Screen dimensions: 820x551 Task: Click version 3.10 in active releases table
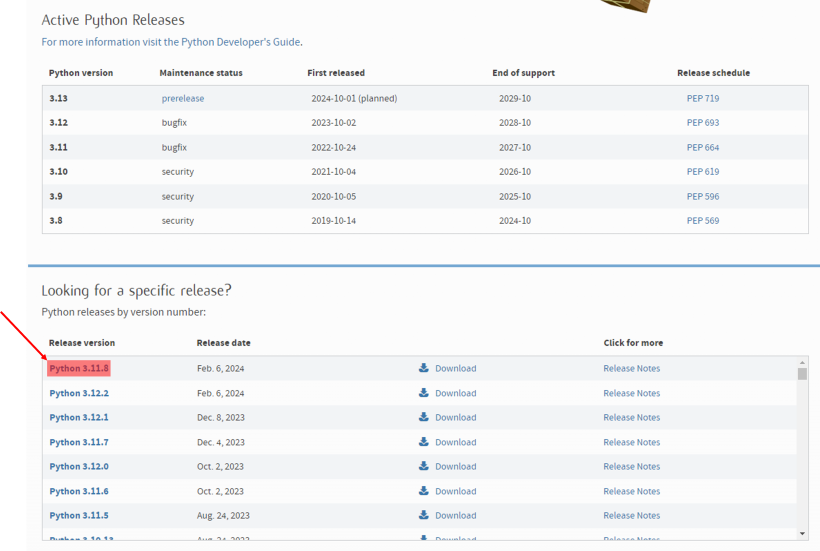pyautogui.click(x=59, y=171)
